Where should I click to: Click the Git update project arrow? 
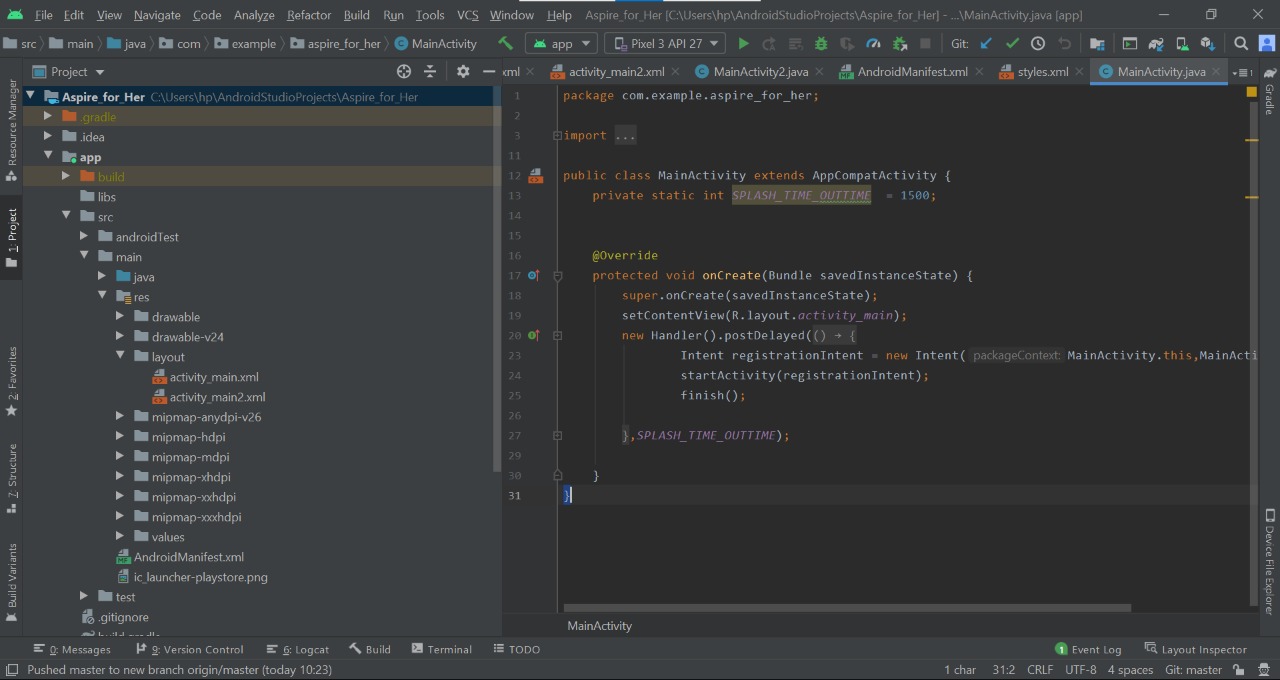coord(987,44)
